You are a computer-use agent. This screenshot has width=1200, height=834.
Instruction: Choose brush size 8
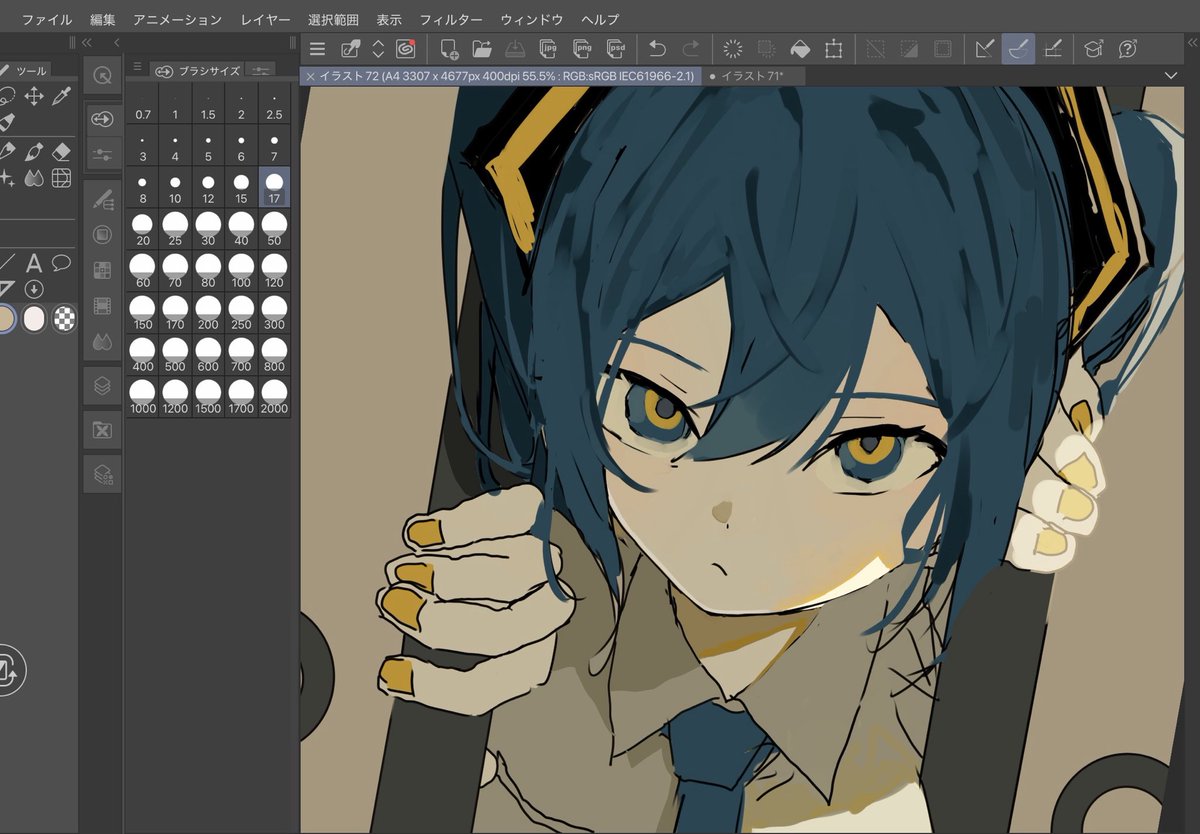click(143, 187)
